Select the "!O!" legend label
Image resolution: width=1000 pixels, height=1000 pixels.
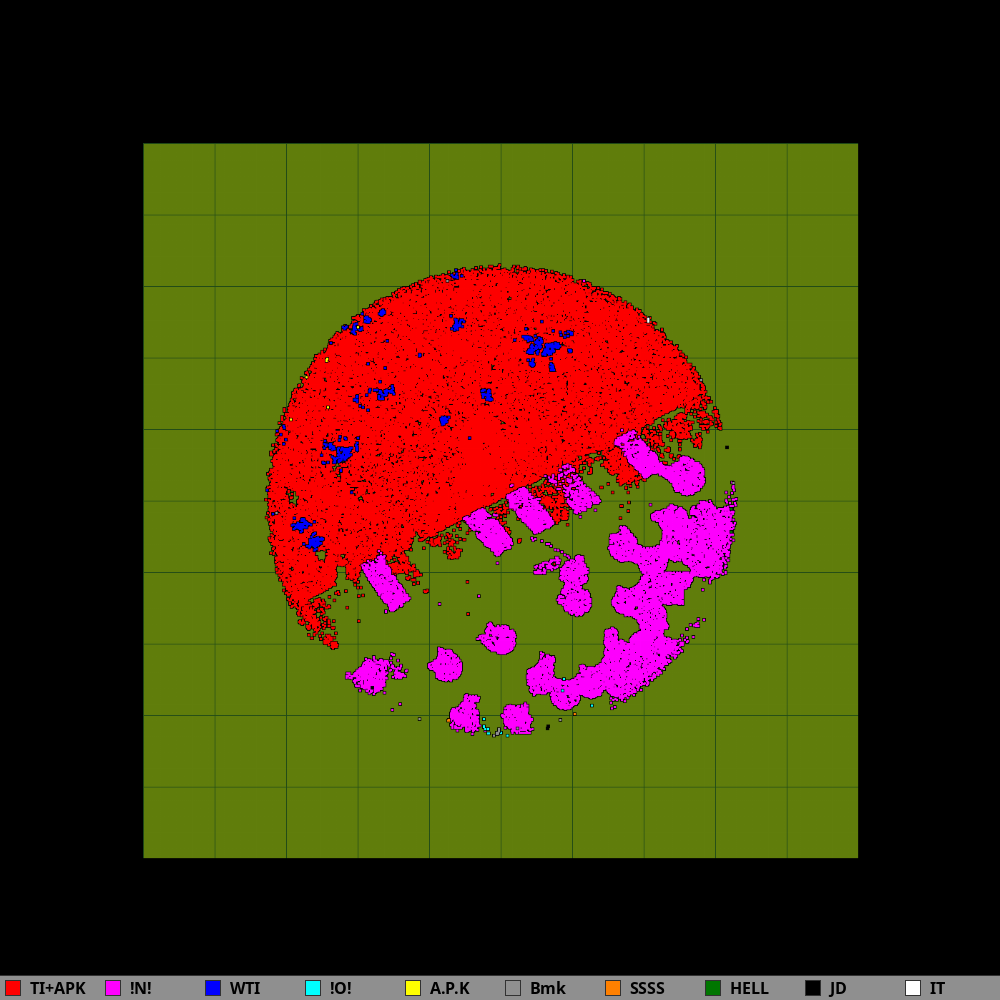(341, 989)
